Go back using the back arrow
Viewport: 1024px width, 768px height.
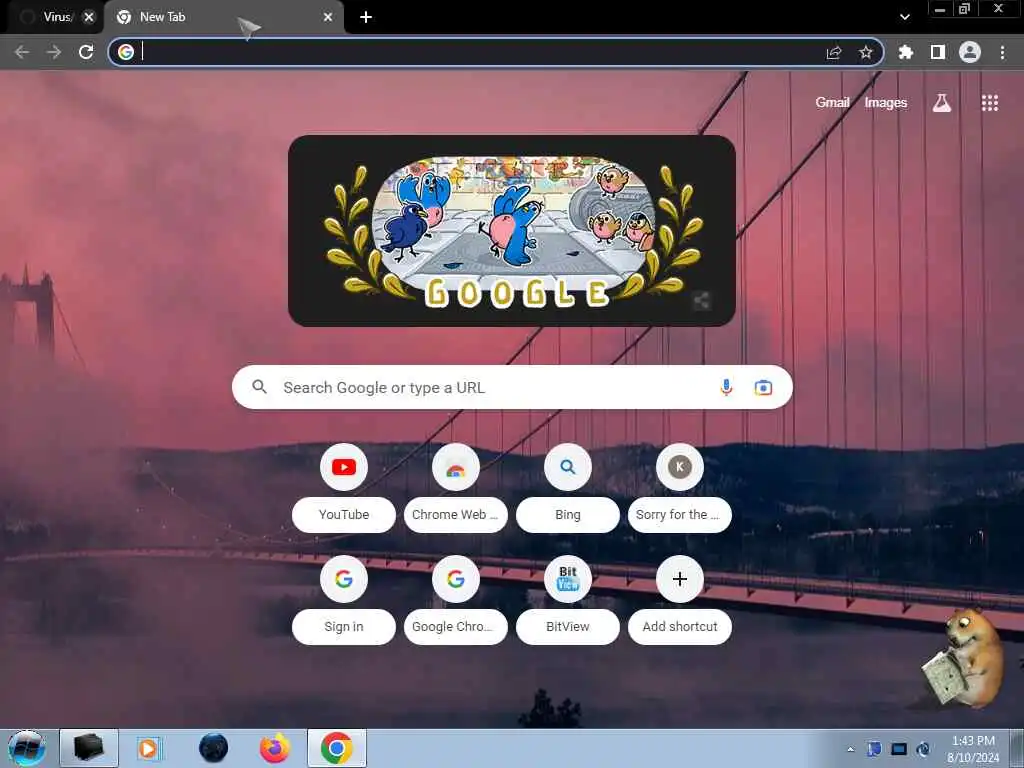tap(22, 52)
